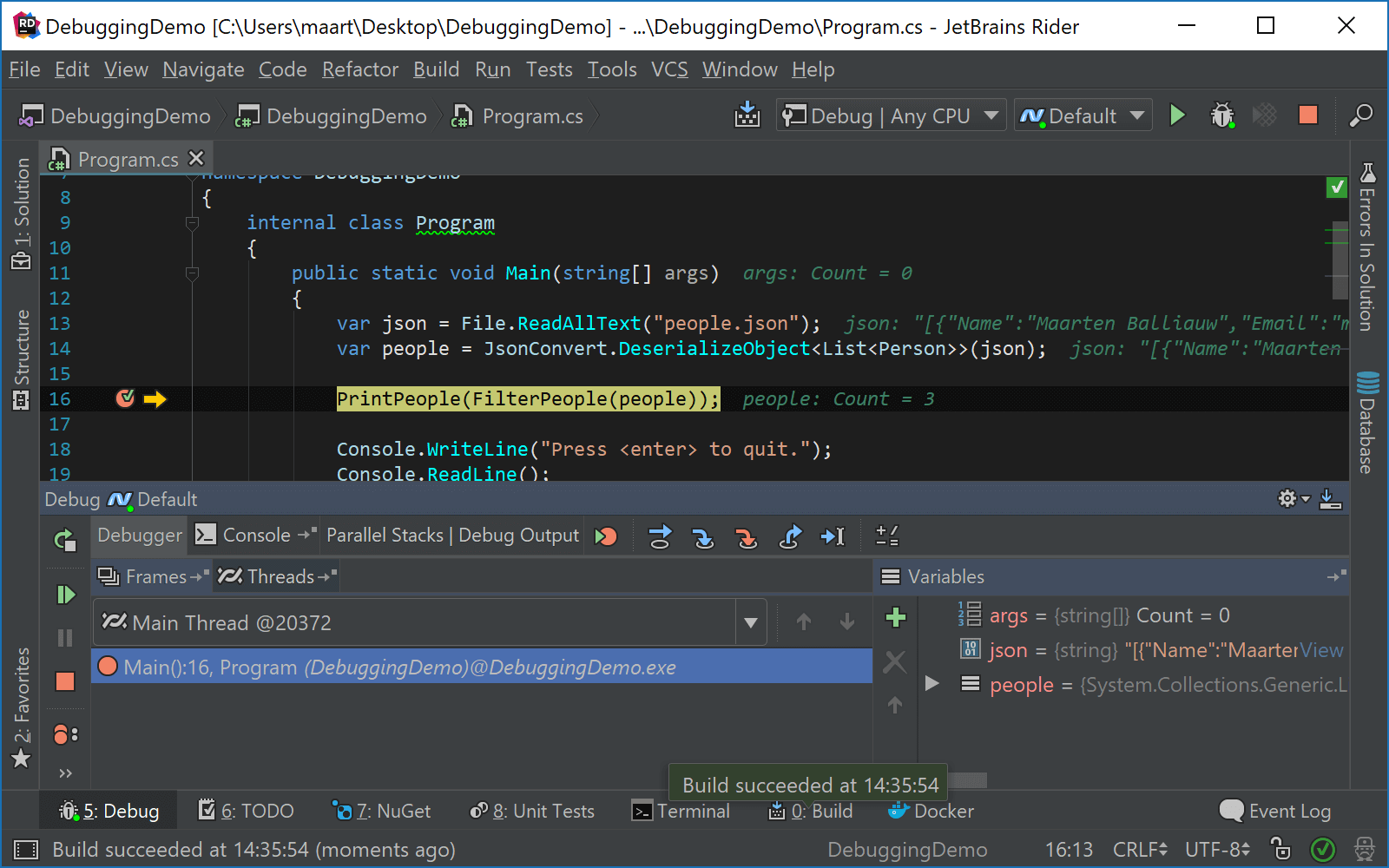Click the Unit Tests bottom panel button

tap(532, 811)
